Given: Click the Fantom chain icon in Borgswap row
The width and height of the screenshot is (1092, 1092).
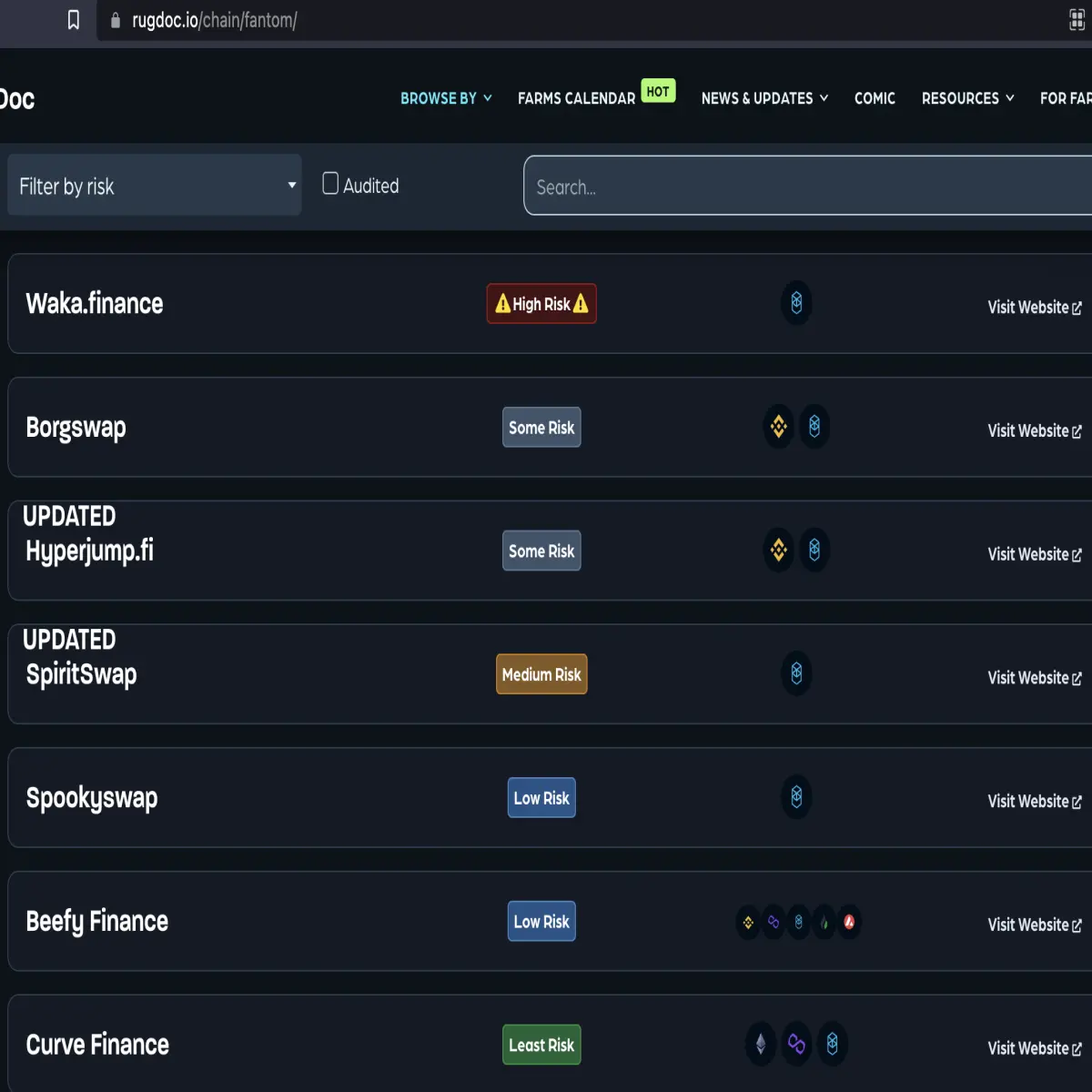Looking at the screenshot, I should tap(814, 426).
